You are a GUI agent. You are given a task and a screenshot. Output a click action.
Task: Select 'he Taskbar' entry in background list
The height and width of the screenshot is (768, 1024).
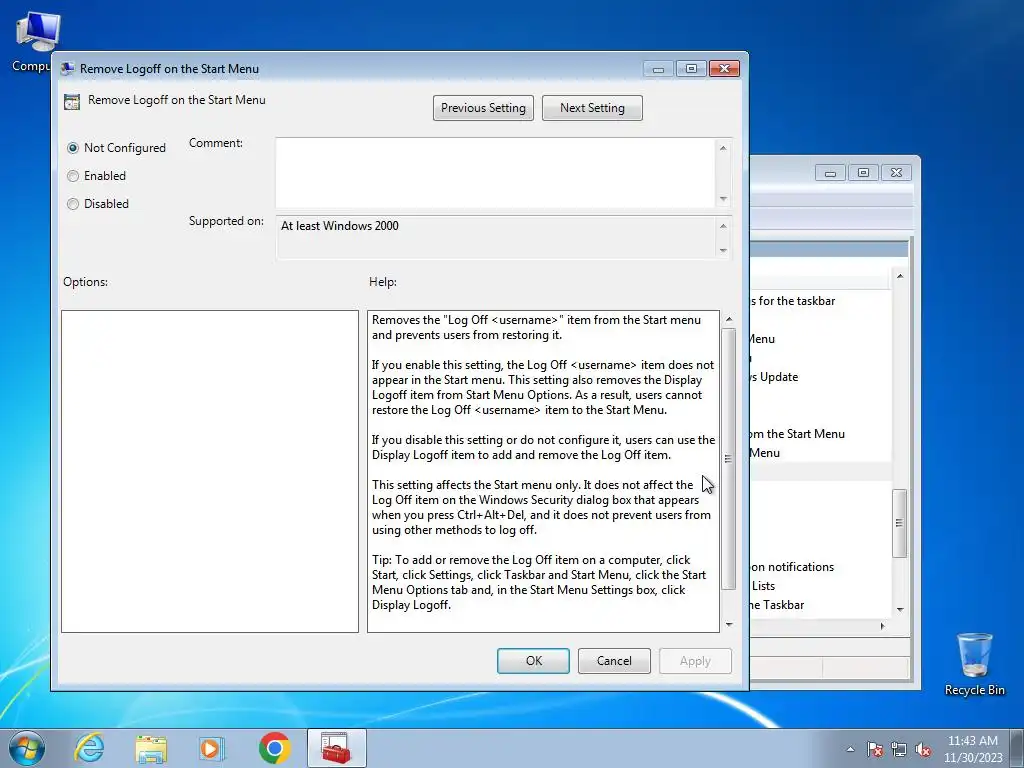[x=777, y=605]
